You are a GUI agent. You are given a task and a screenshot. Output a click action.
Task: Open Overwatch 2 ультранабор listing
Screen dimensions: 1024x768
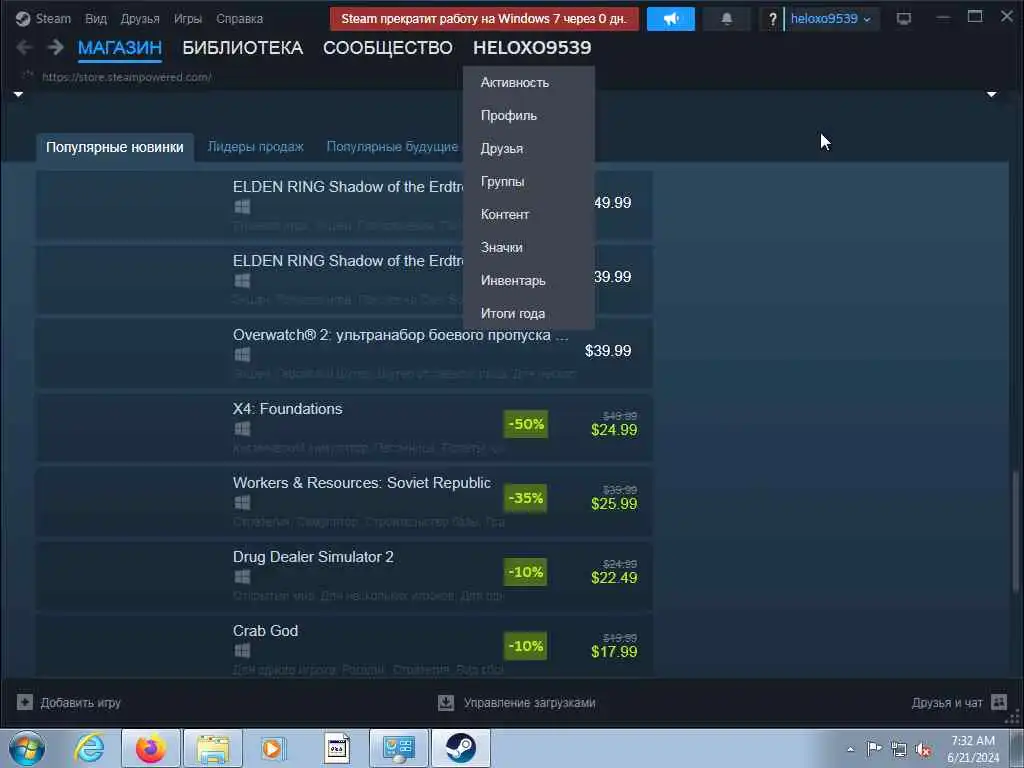(x=344, y=353)
